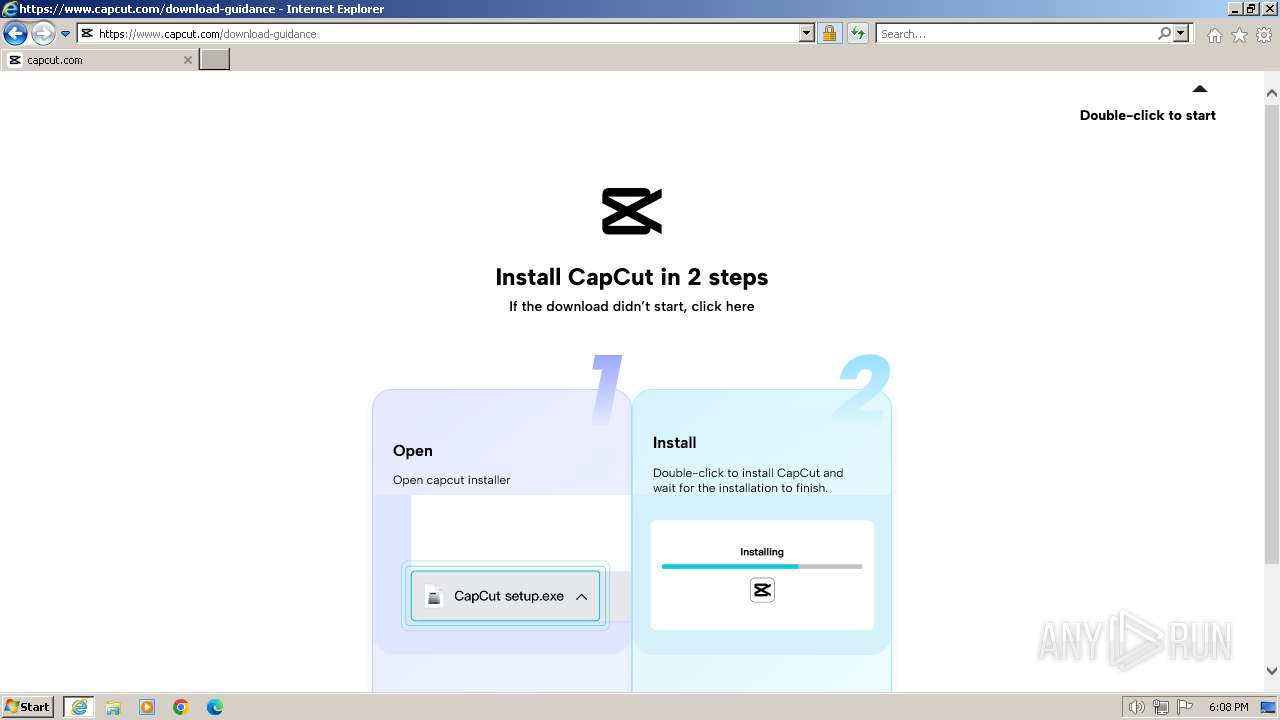This screenshot has width=1280, height=720.
Task: Select the capcut.com tab
Action: tap(98, 60)
